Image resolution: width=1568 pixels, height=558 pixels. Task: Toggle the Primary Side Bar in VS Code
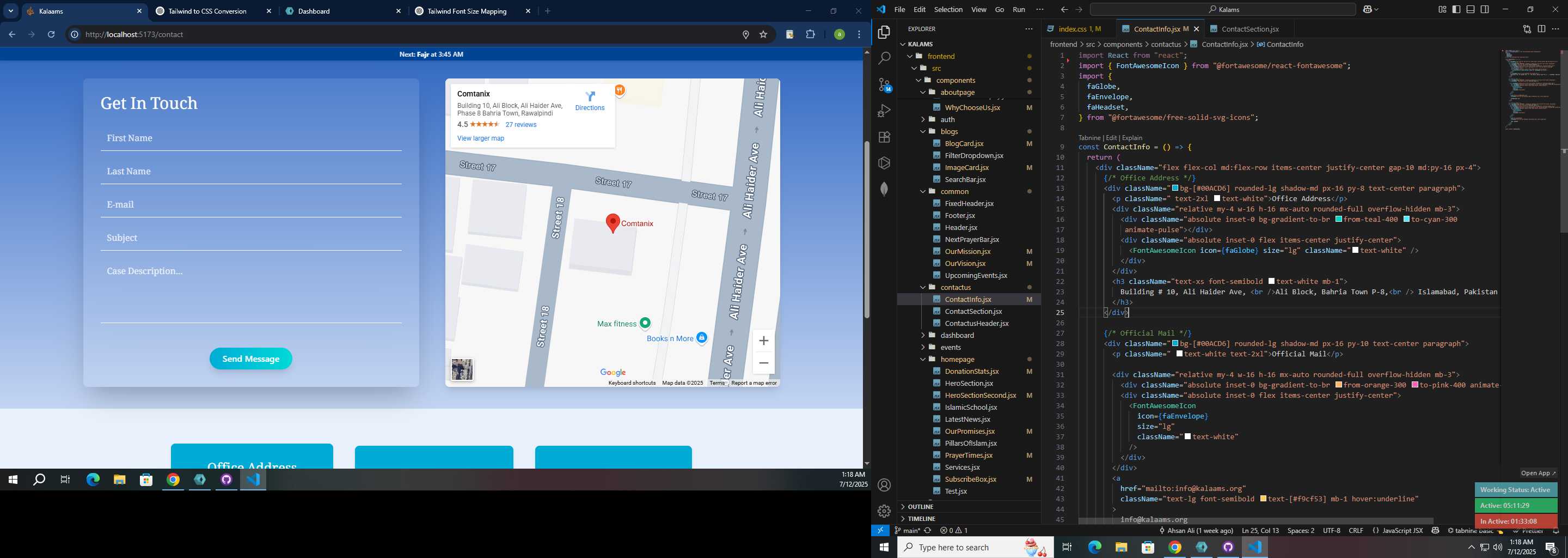[1456, 10]
